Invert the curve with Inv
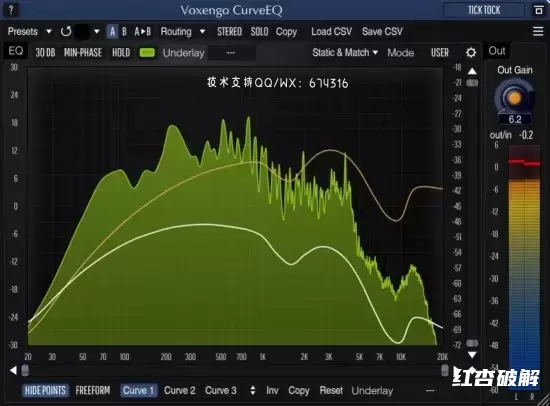 272,391
